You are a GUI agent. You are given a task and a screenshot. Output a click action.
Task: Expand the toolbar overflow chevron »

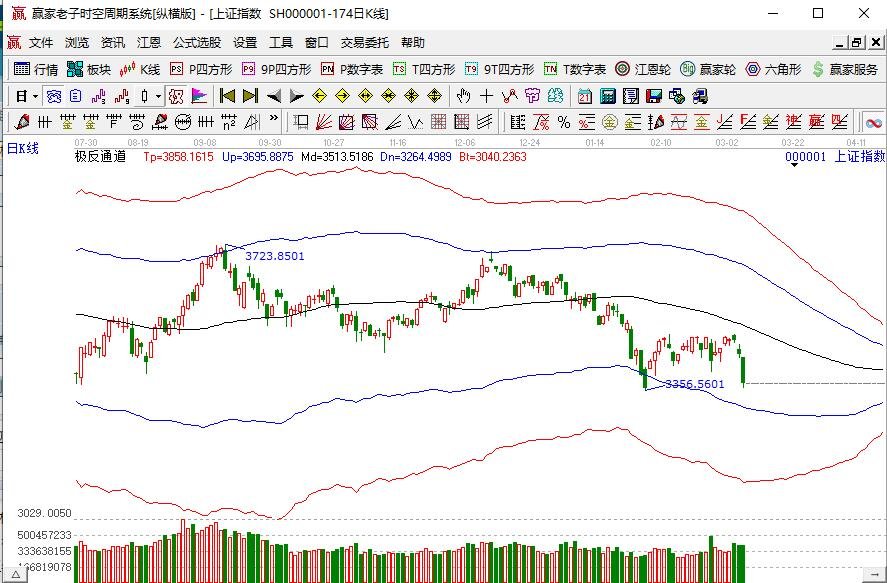274,119
